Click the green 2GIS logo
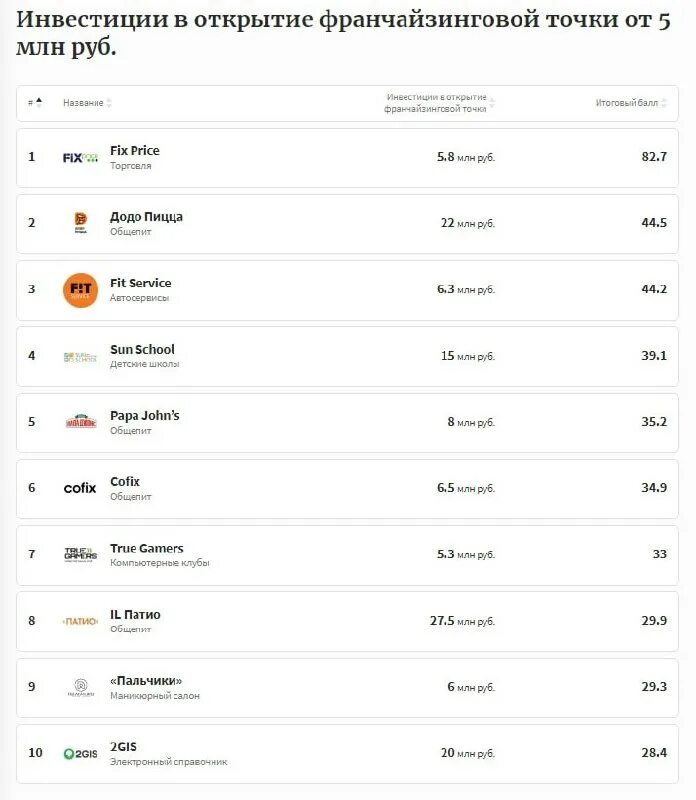Viewport: 696px width, 800px height. (80, 754)
